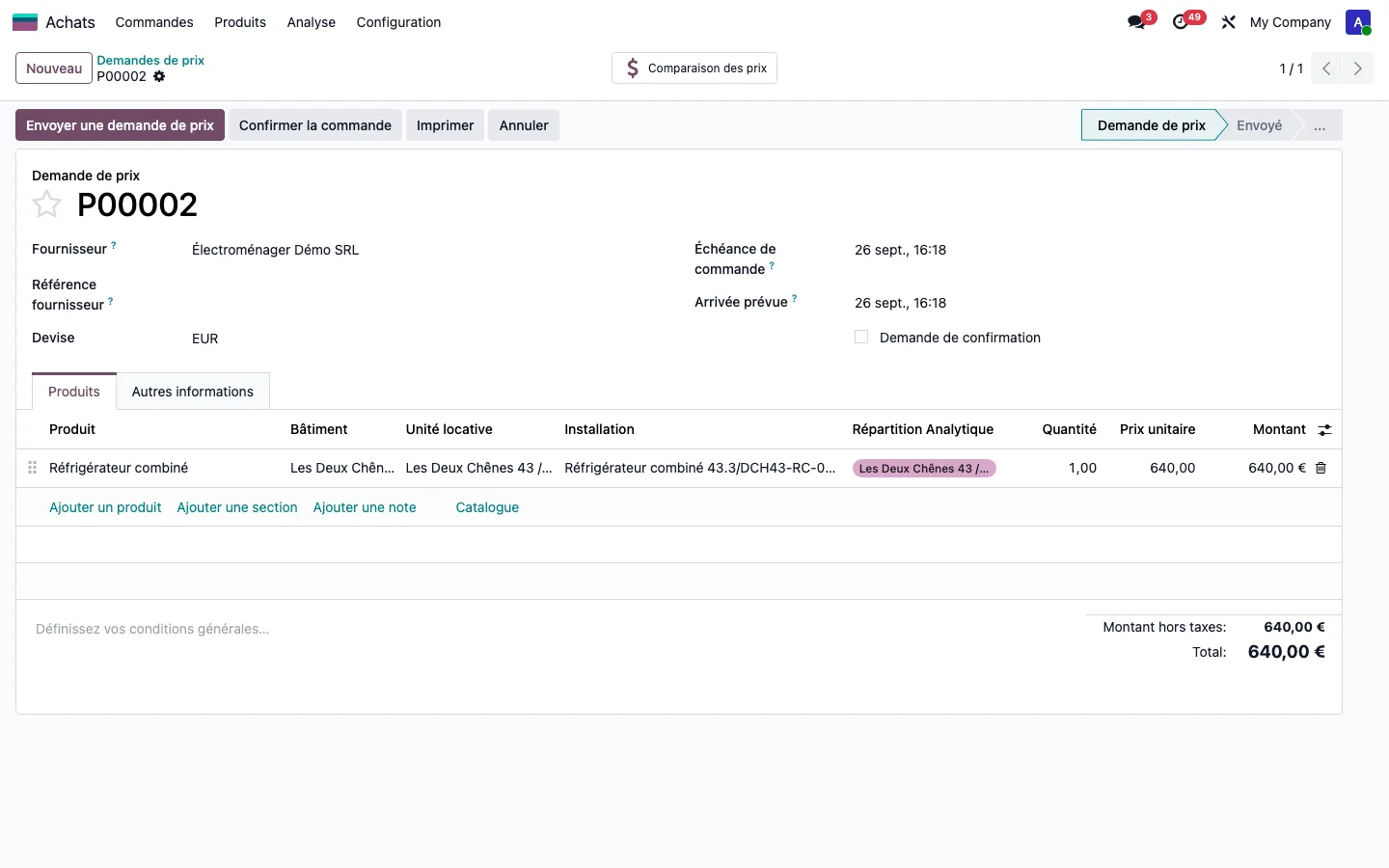The width and height of the screenshot is (1389, 868).
Task: Click the gear icon beside P00002
Action: (x=159, y=76)
